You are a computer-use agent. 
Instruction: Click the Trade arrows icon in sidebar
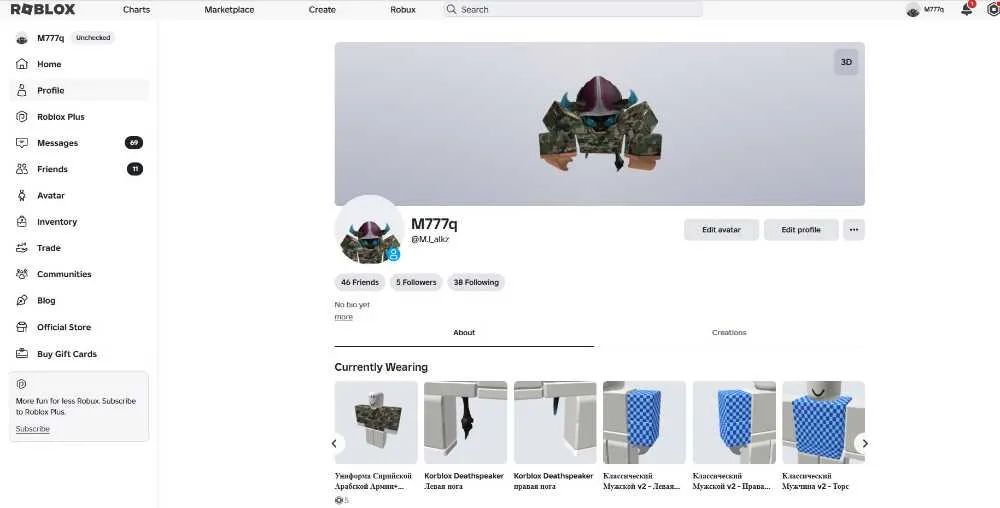(22, 248)
